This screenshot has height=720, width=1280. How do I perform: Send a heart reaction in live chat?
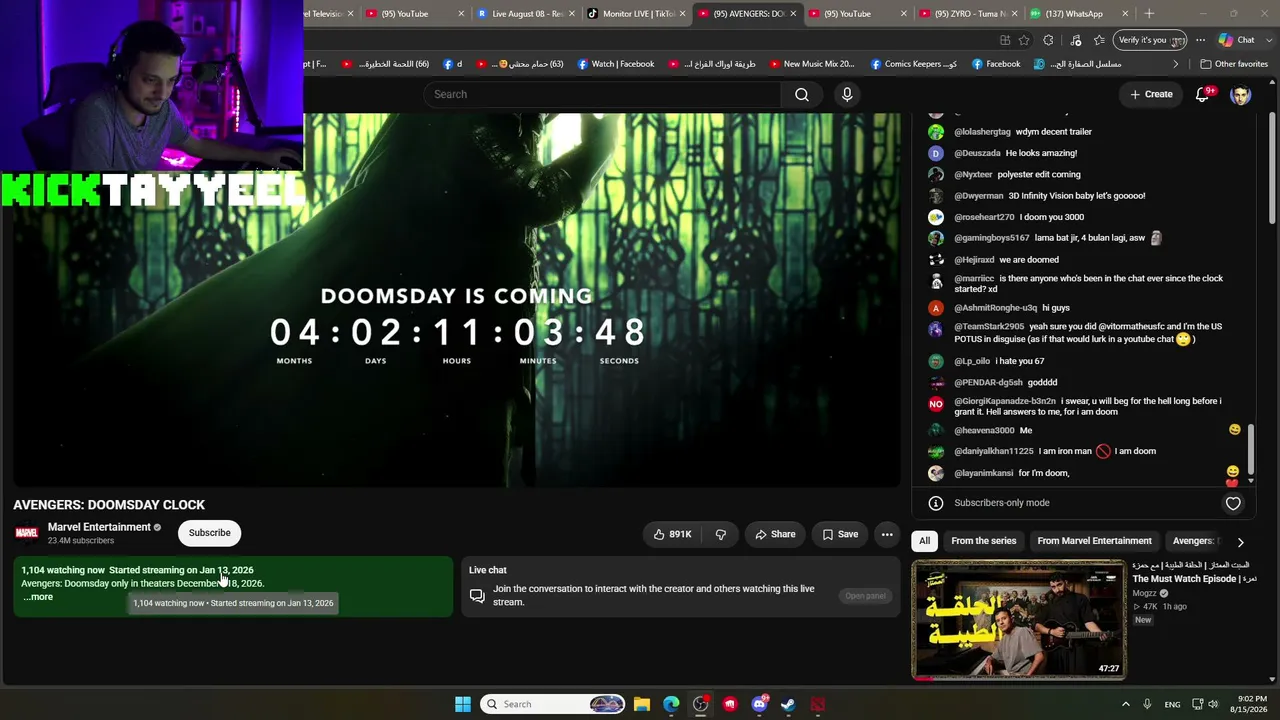1233,504
